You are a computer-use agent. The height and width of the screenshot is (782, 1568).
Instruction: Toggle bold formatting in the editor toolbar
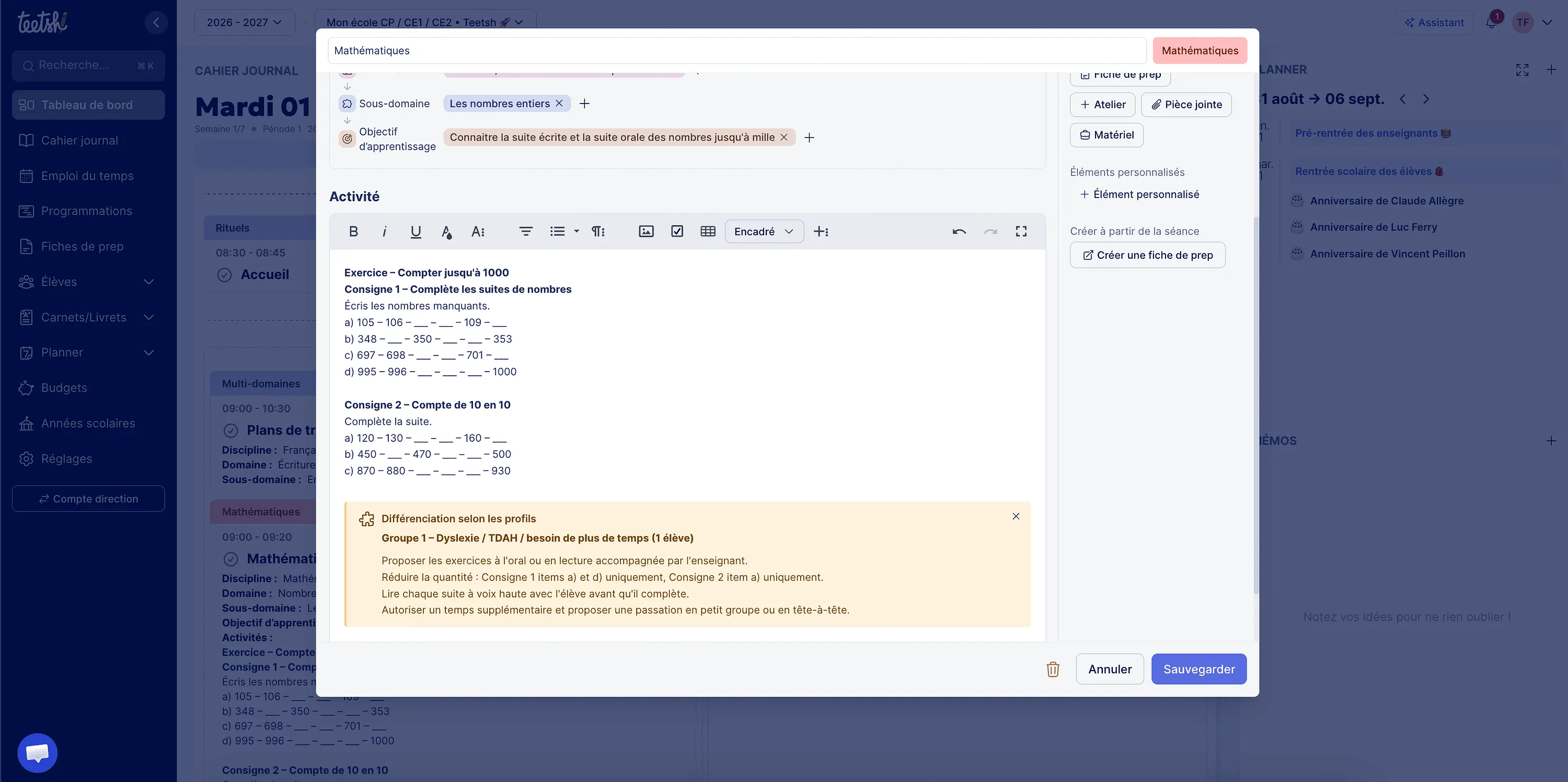click(x=353, y=231)
